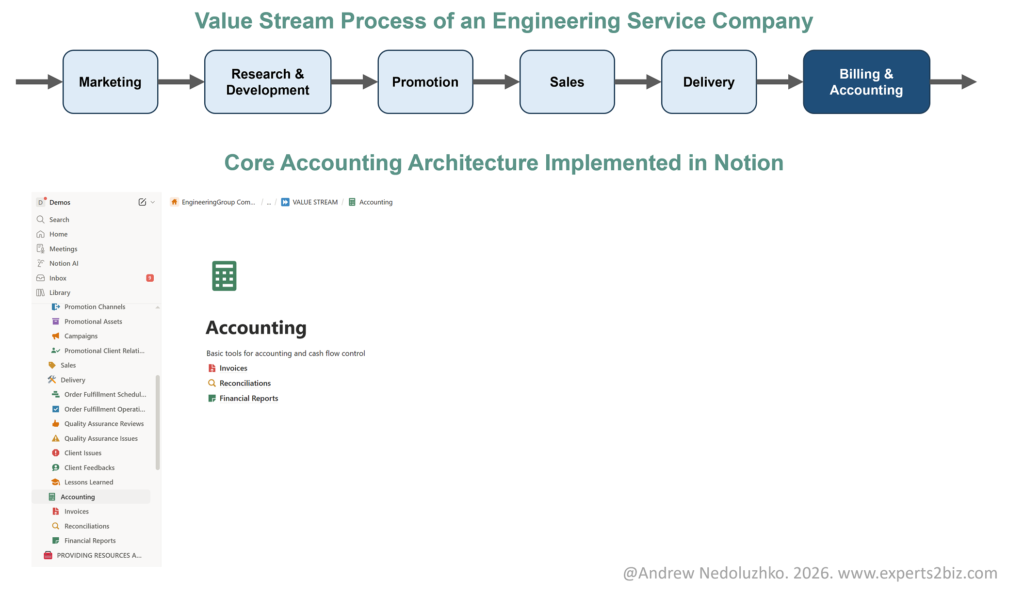The height and width of the screenshot is (594, 1024).
Task: Click the new page compose icon
Action: point(142,202)
